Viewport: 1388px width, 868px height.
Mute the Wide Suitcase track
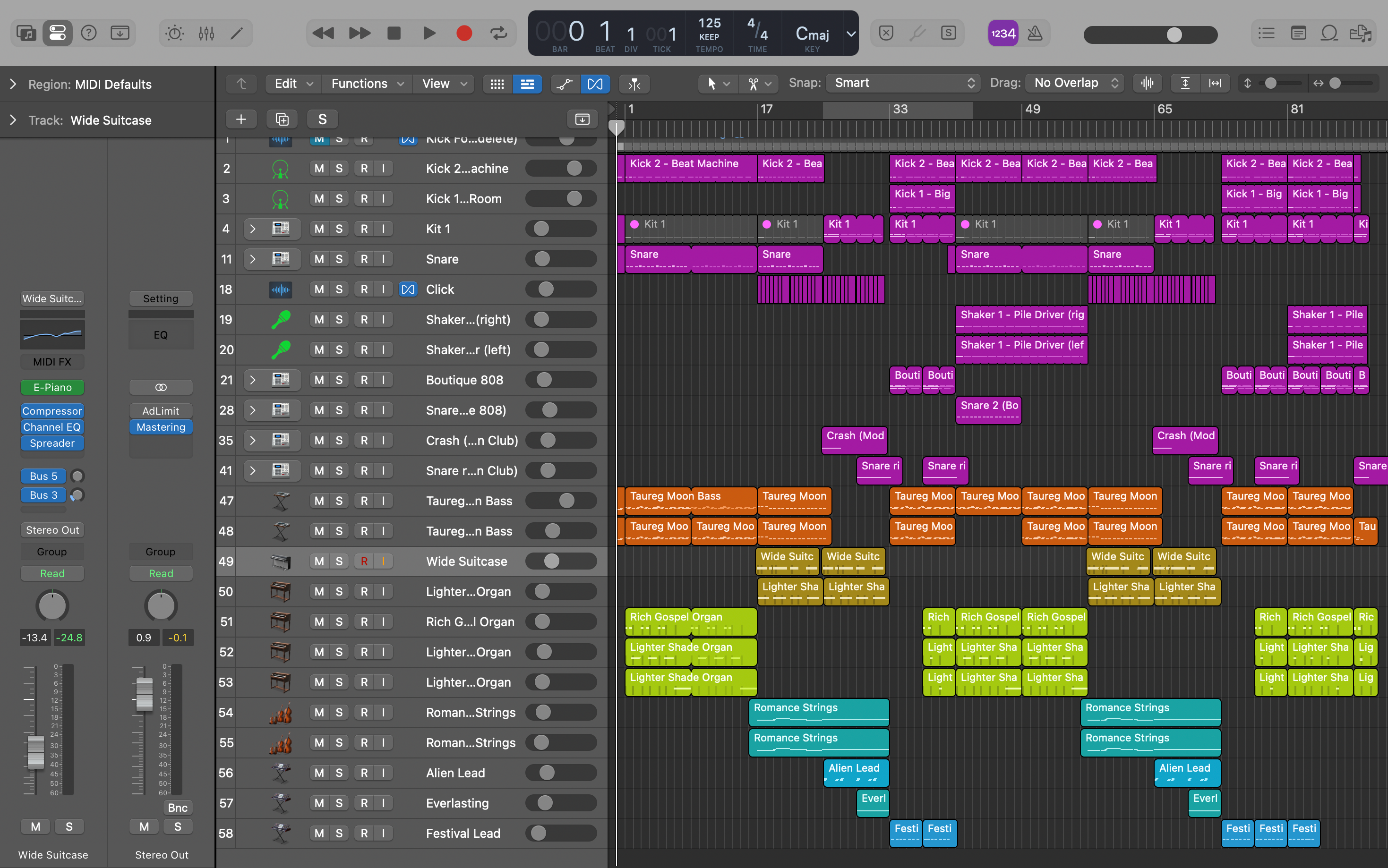pyautogui.click(x=319, y=561)
